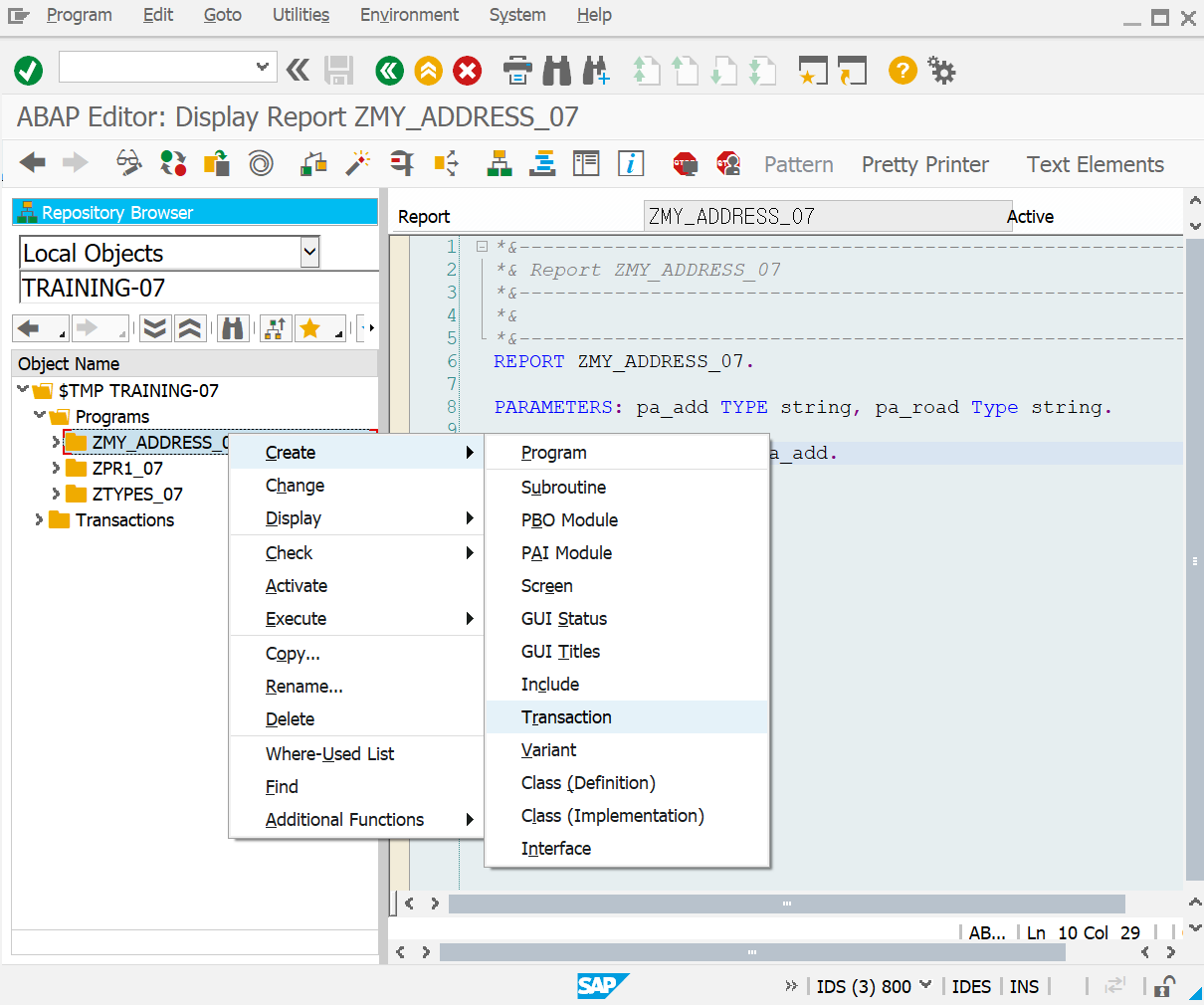Click the Save diskette icon

pyautogui.click(x=338, y=70)
